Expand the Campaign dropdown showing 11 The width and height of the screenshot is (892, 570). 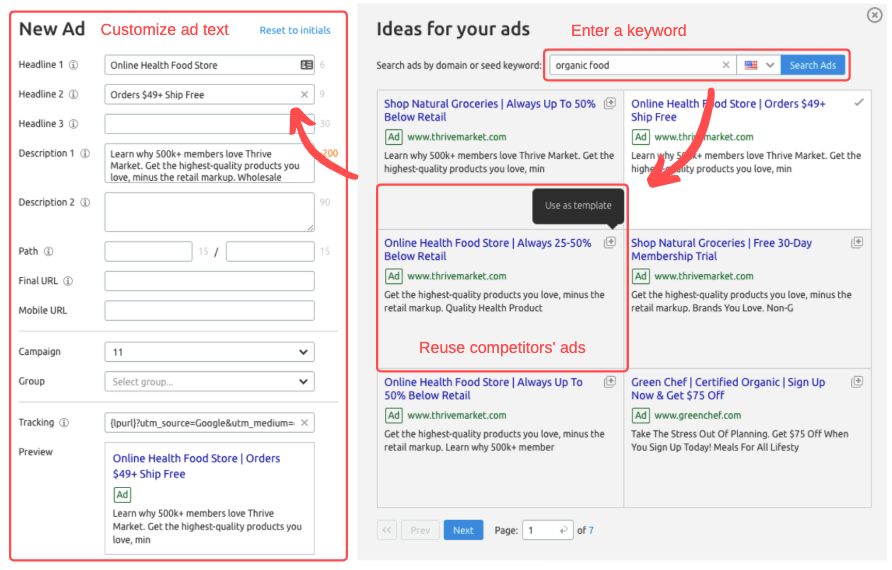point(209,352)
